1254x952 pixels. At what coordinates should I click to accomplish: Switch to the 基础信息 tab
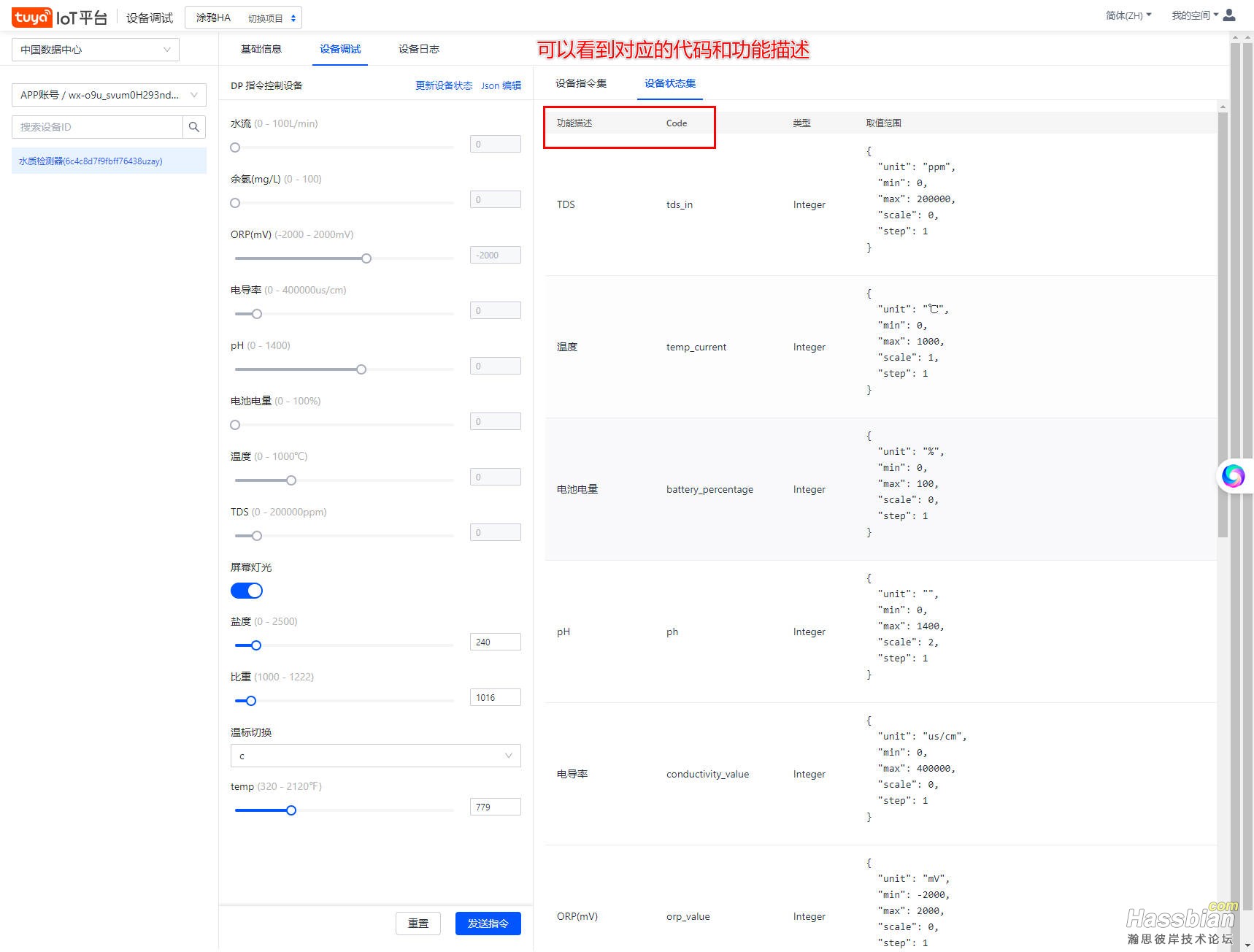261,49
